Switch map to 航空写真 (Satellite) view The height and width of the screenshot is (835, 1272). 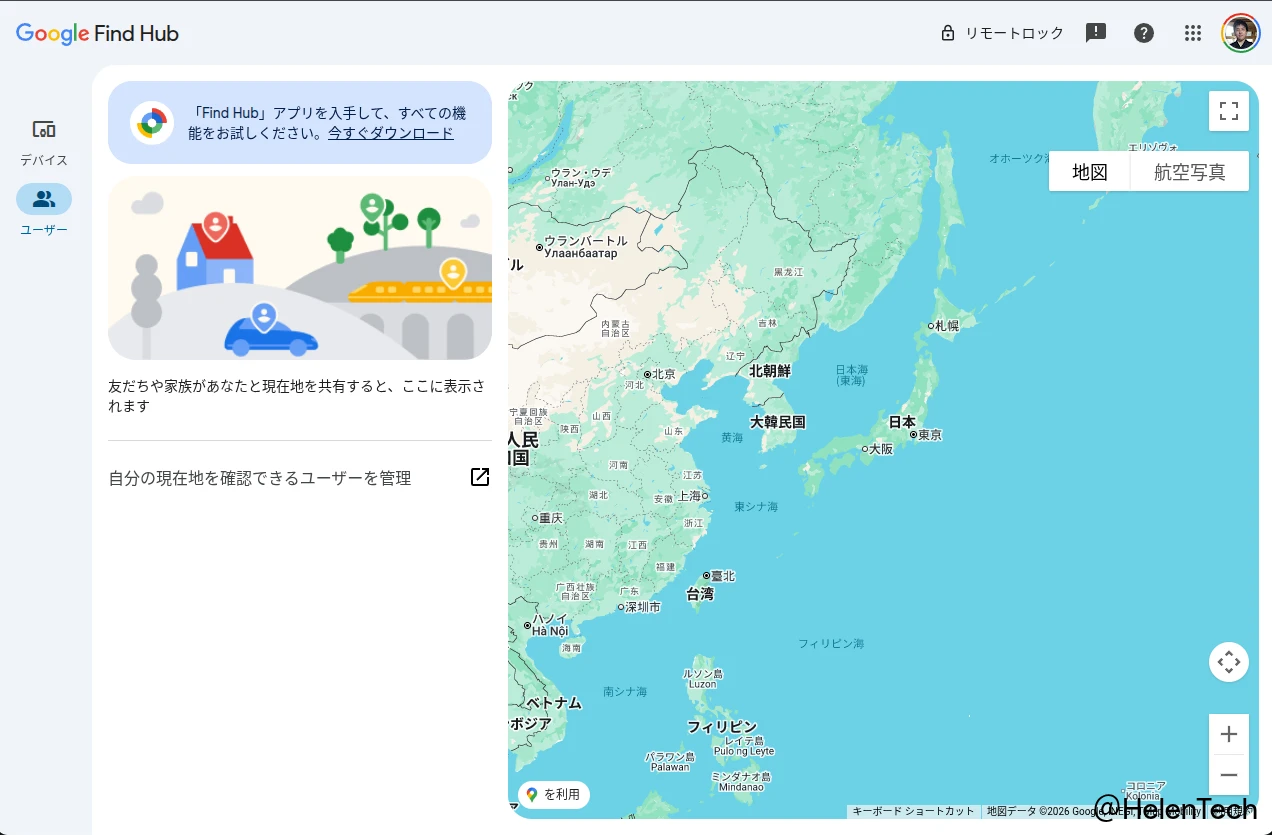click(x=1189, y=172)
